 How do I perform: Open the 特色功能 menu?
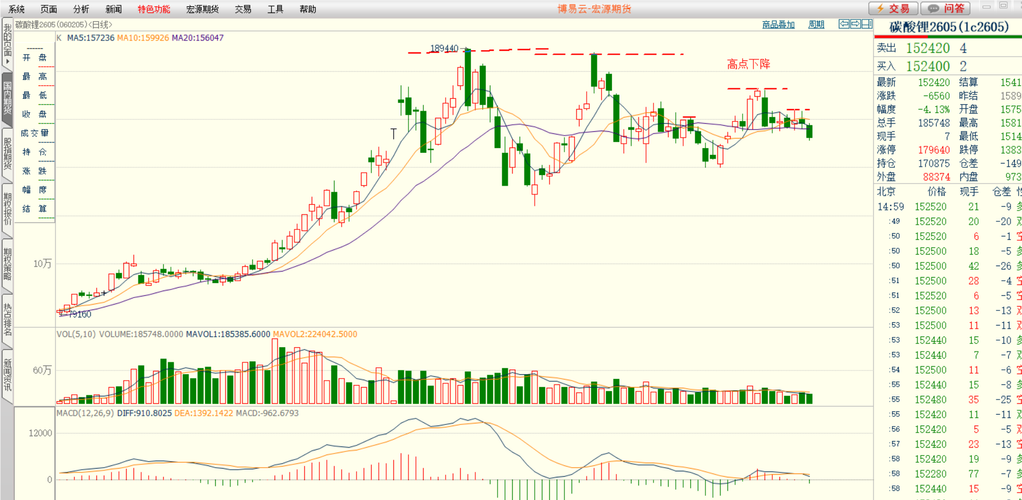[154, 9]
